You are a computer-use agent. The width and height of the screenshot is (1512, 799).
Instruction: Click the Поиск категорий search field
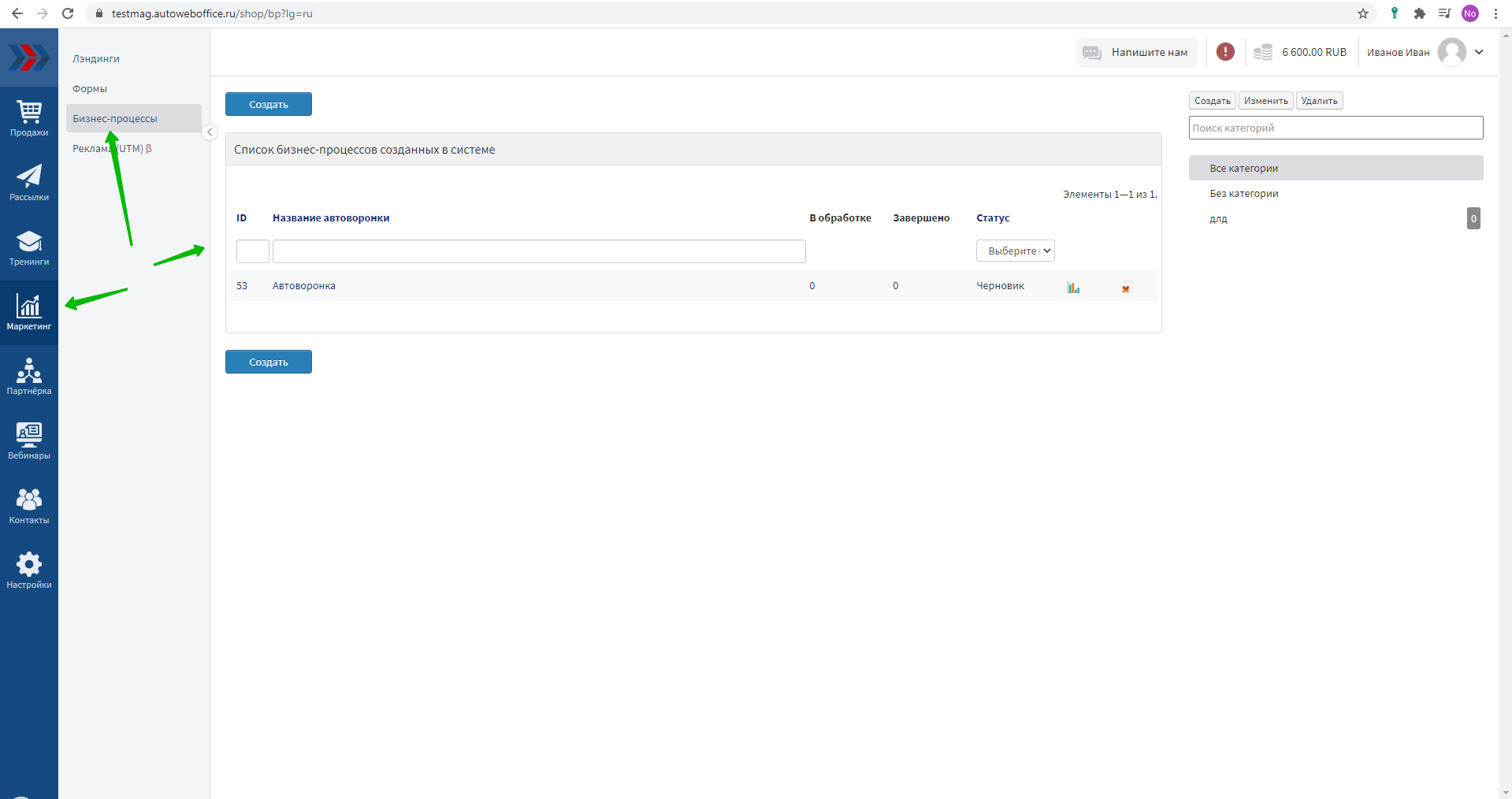[1336, 128]
